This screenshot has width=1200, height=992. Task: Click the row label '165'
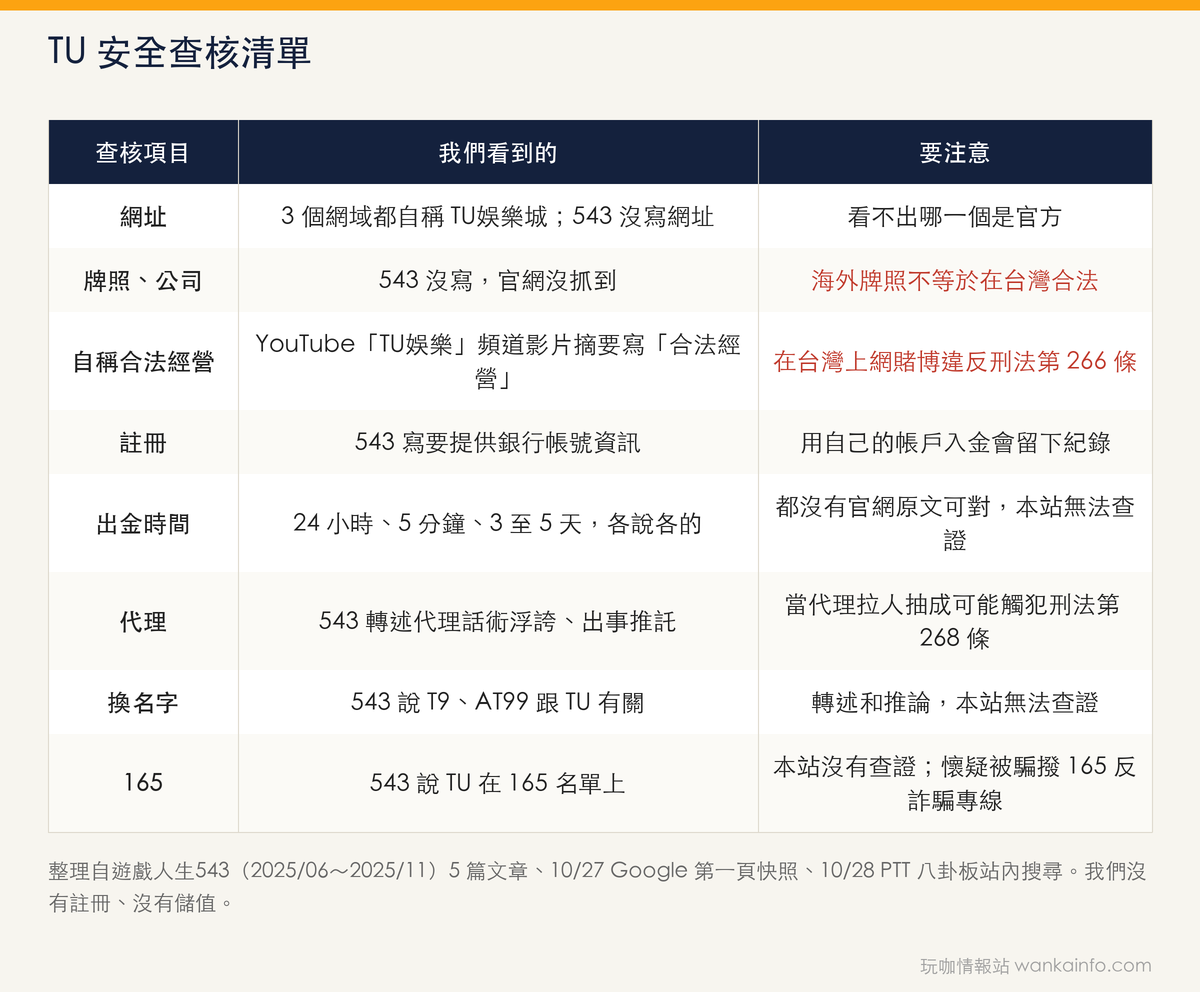[x=143, y=783]
